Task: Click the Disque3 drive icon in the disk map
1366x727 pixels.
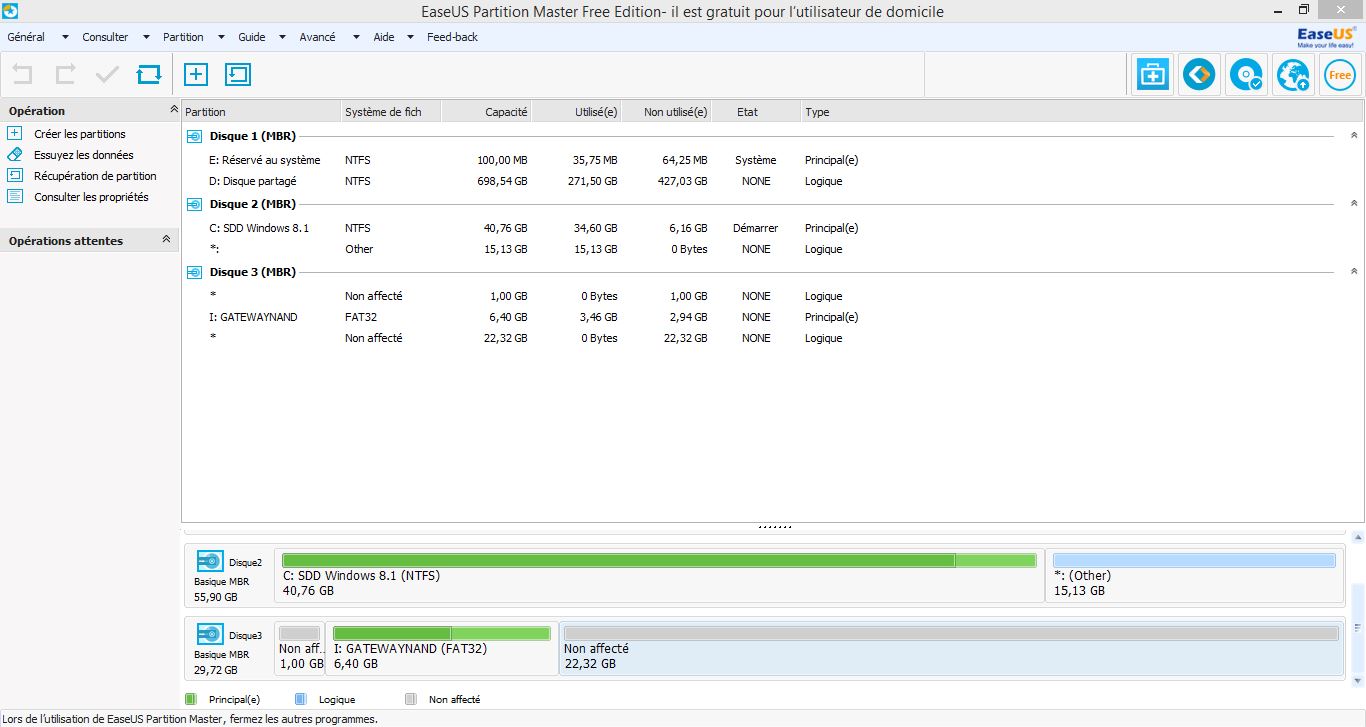Action: [210, 634]
